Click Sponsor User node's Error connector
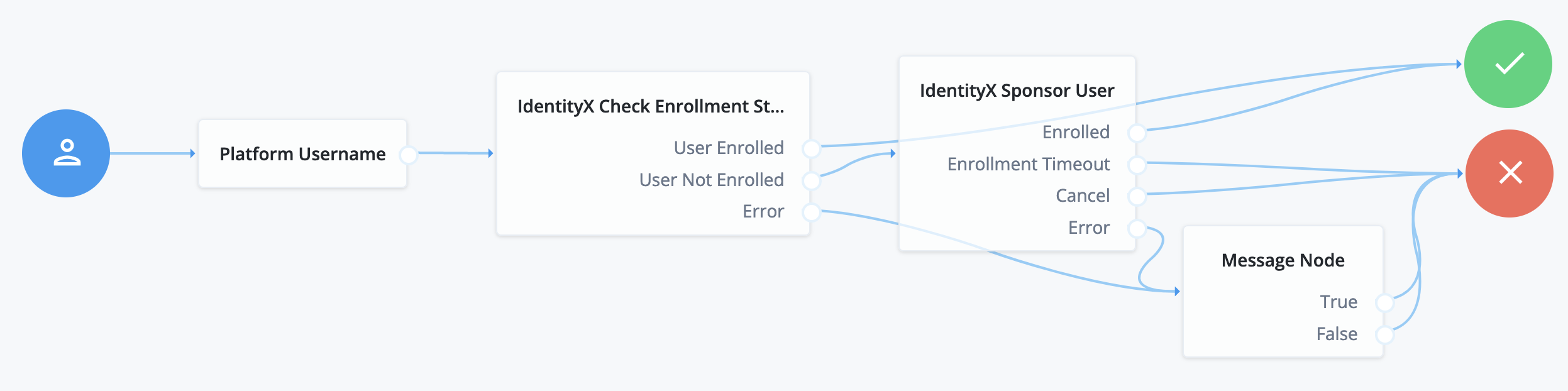 coord(1137,229)
